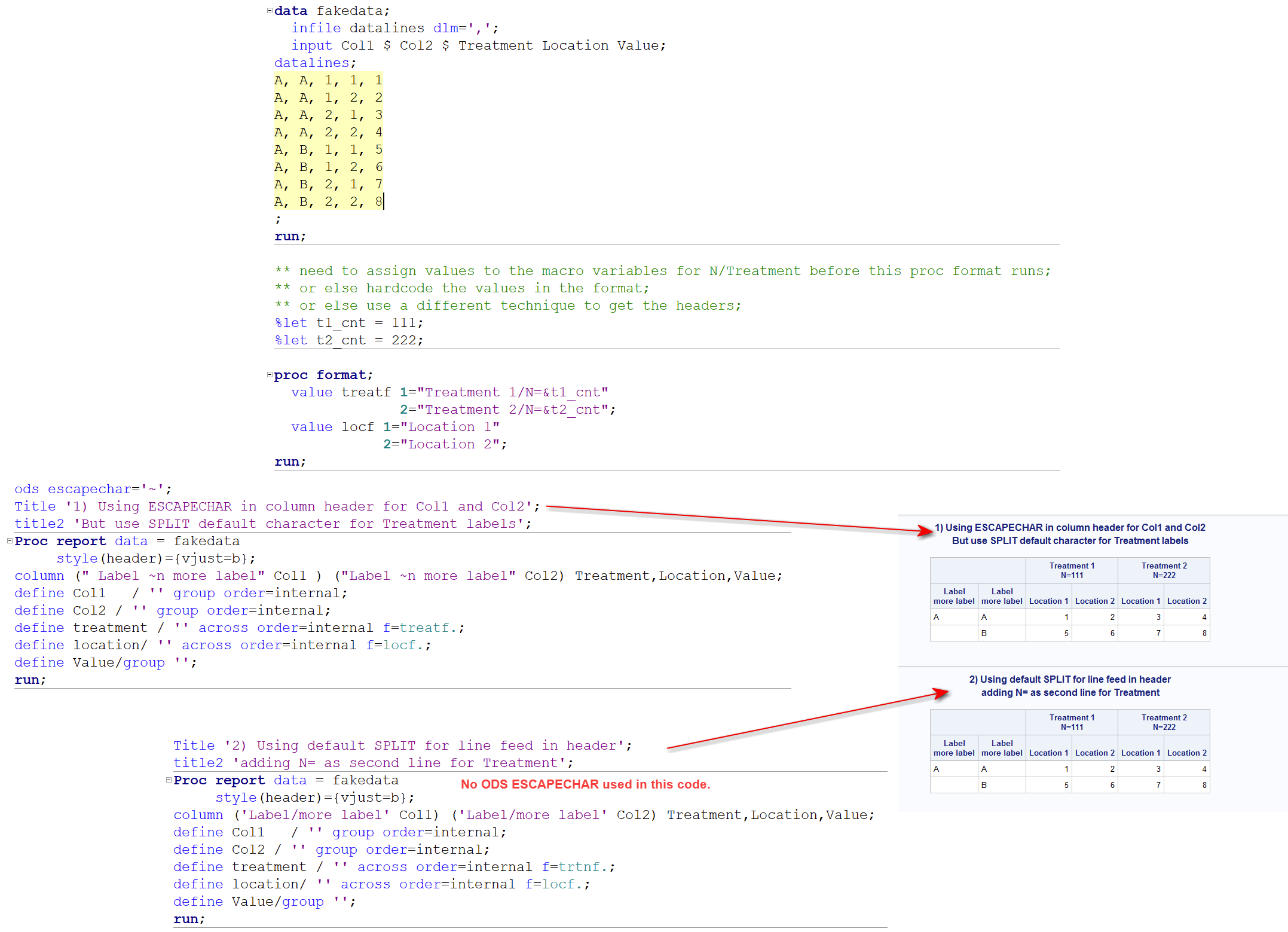Click the title2 adding N= as second line
This screenshot has height=932, width=1288.
(371, 762)
